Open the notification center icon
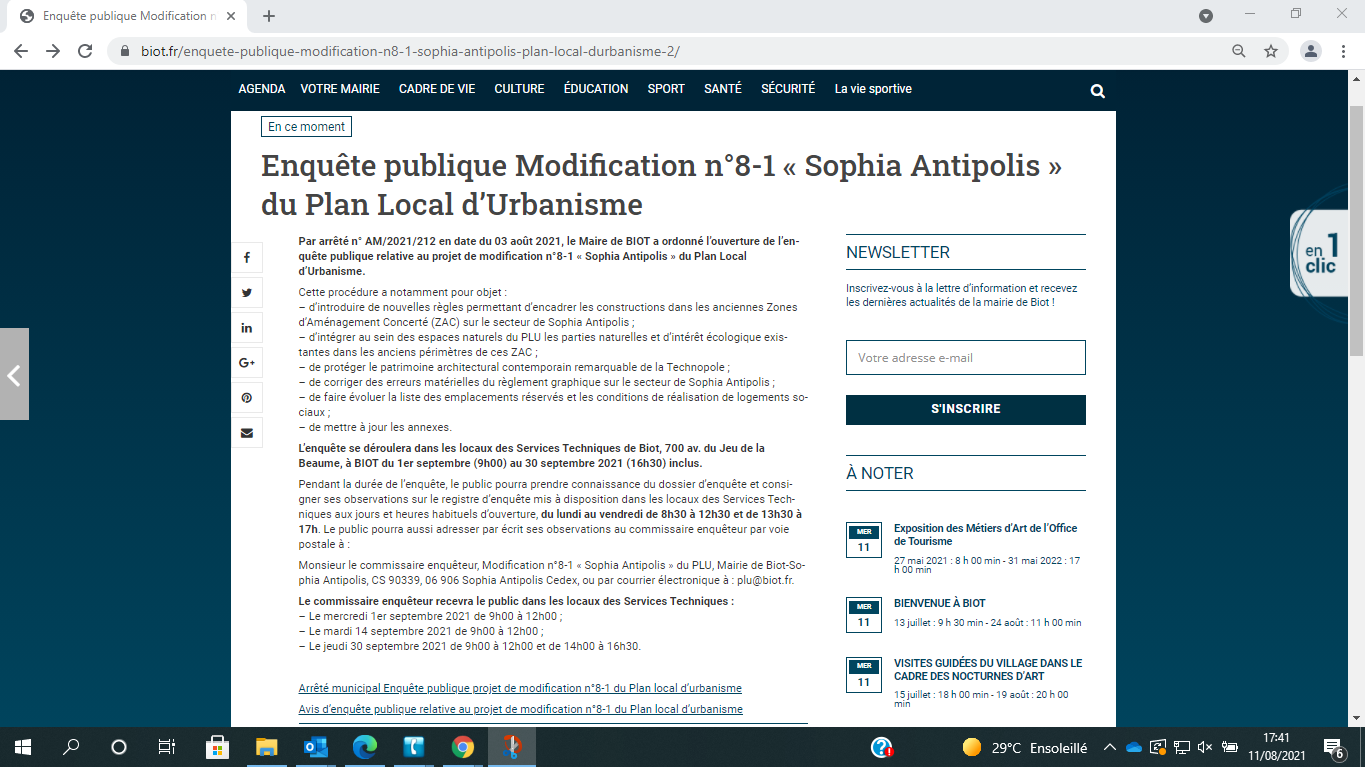Image resolution: width=1365 pixels, height=767 pixels. (1333, 747)
